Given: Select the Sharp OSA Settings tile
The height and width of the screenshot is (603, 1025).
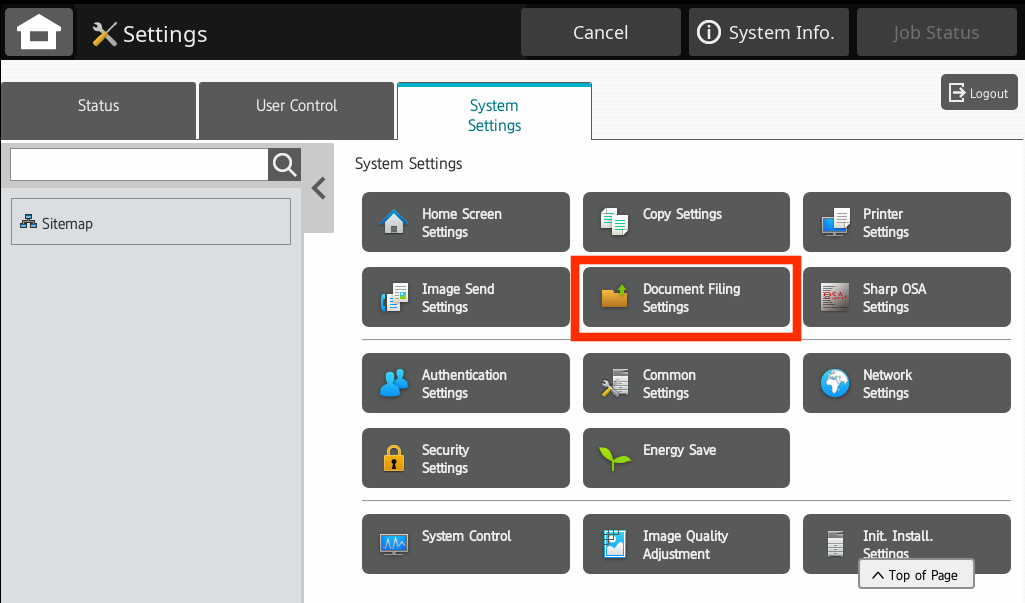Looking at the screenshot, I should pos(906,297).
